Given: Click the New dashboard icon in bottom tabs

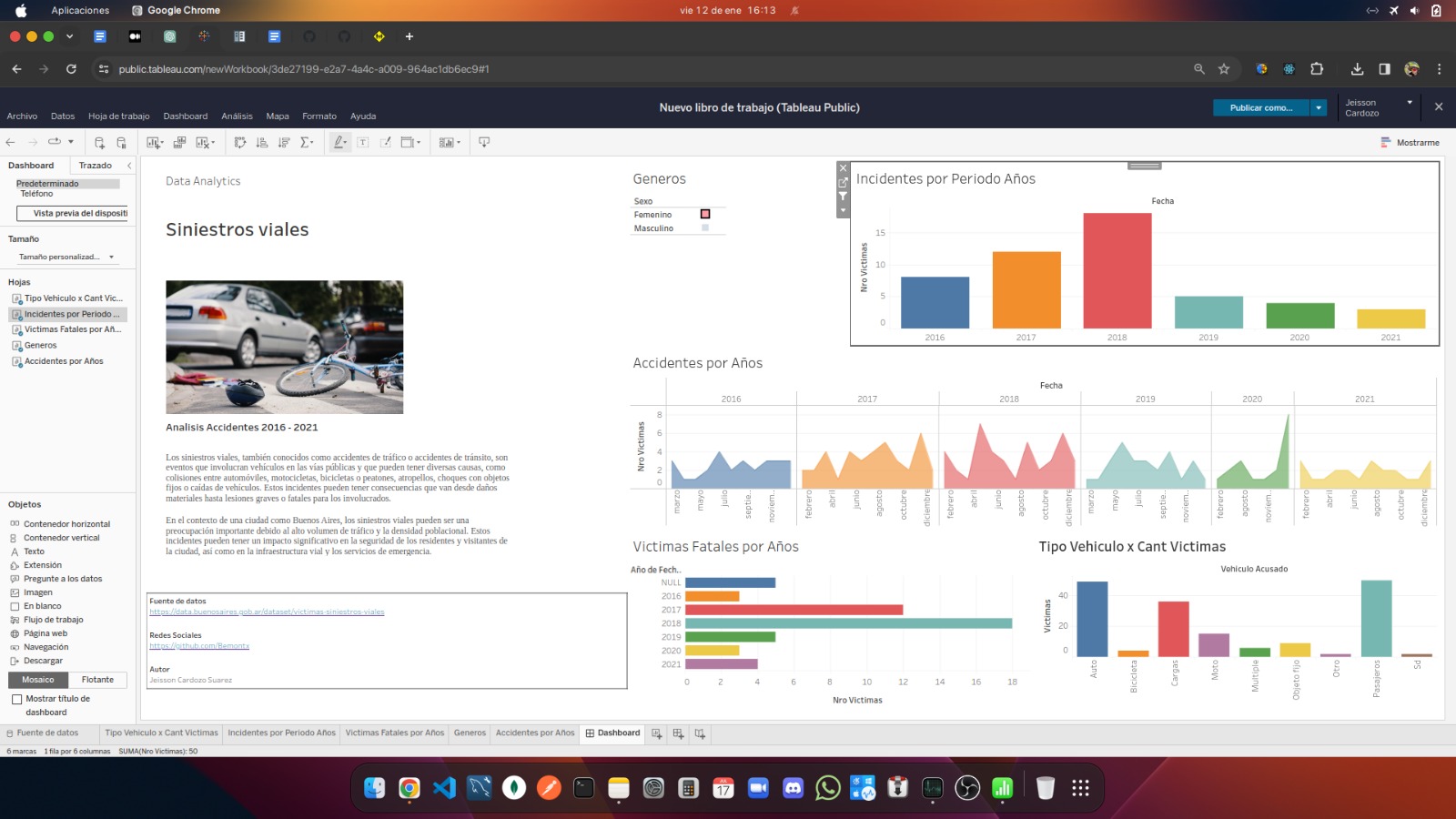Looking at the screenshot, I should pos(678,733).
